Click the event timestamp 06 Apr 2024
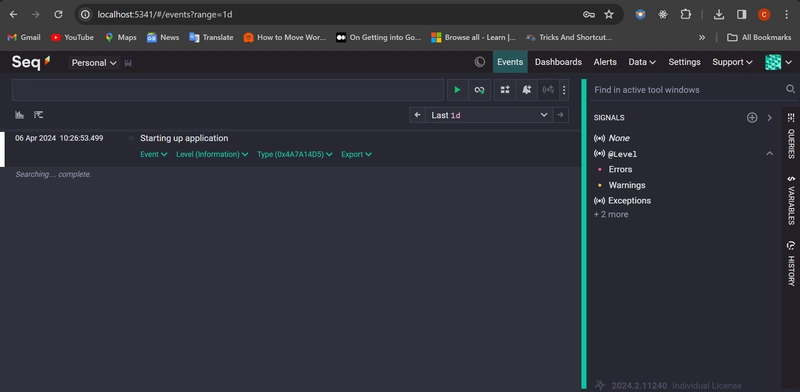800x392 pixels. 59,138
